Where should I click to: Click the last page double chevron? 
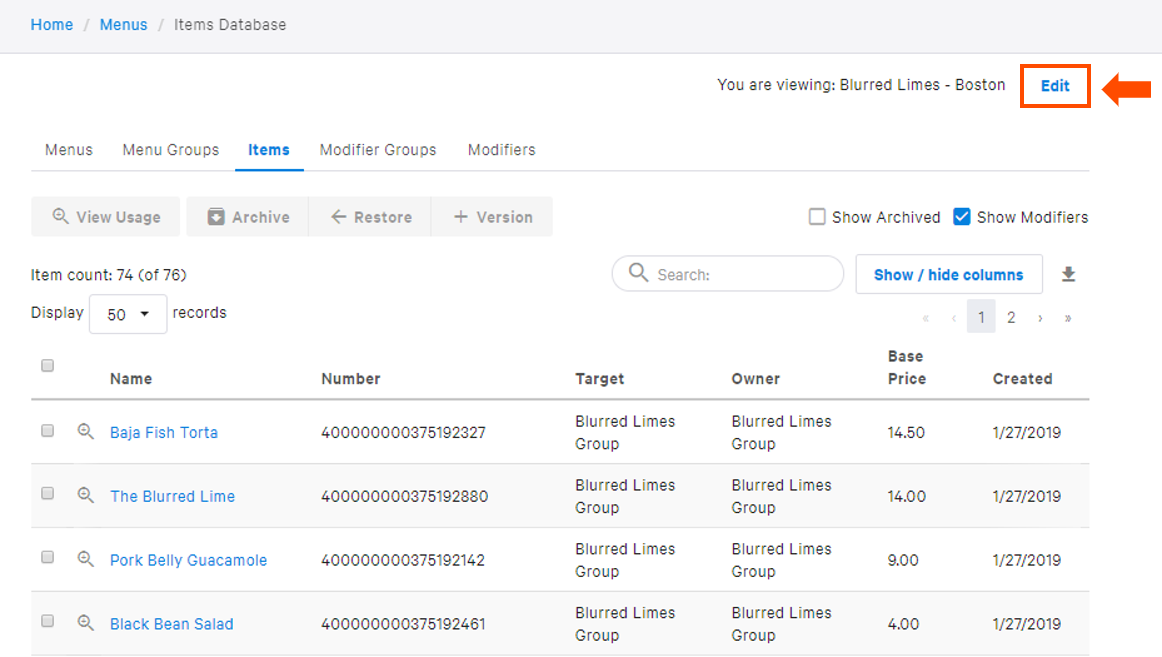[x=1068, y=316]
